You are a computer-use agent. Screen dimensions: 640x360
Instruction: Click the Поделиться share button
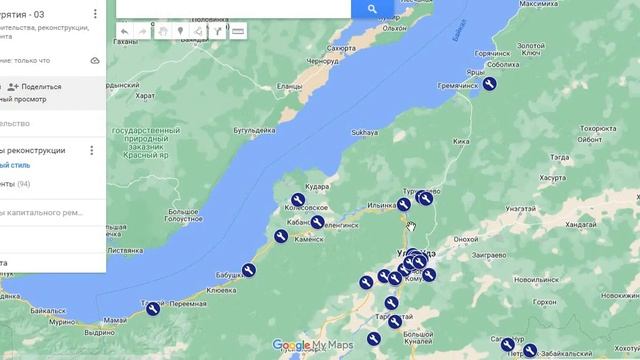(x=35, y=87)
